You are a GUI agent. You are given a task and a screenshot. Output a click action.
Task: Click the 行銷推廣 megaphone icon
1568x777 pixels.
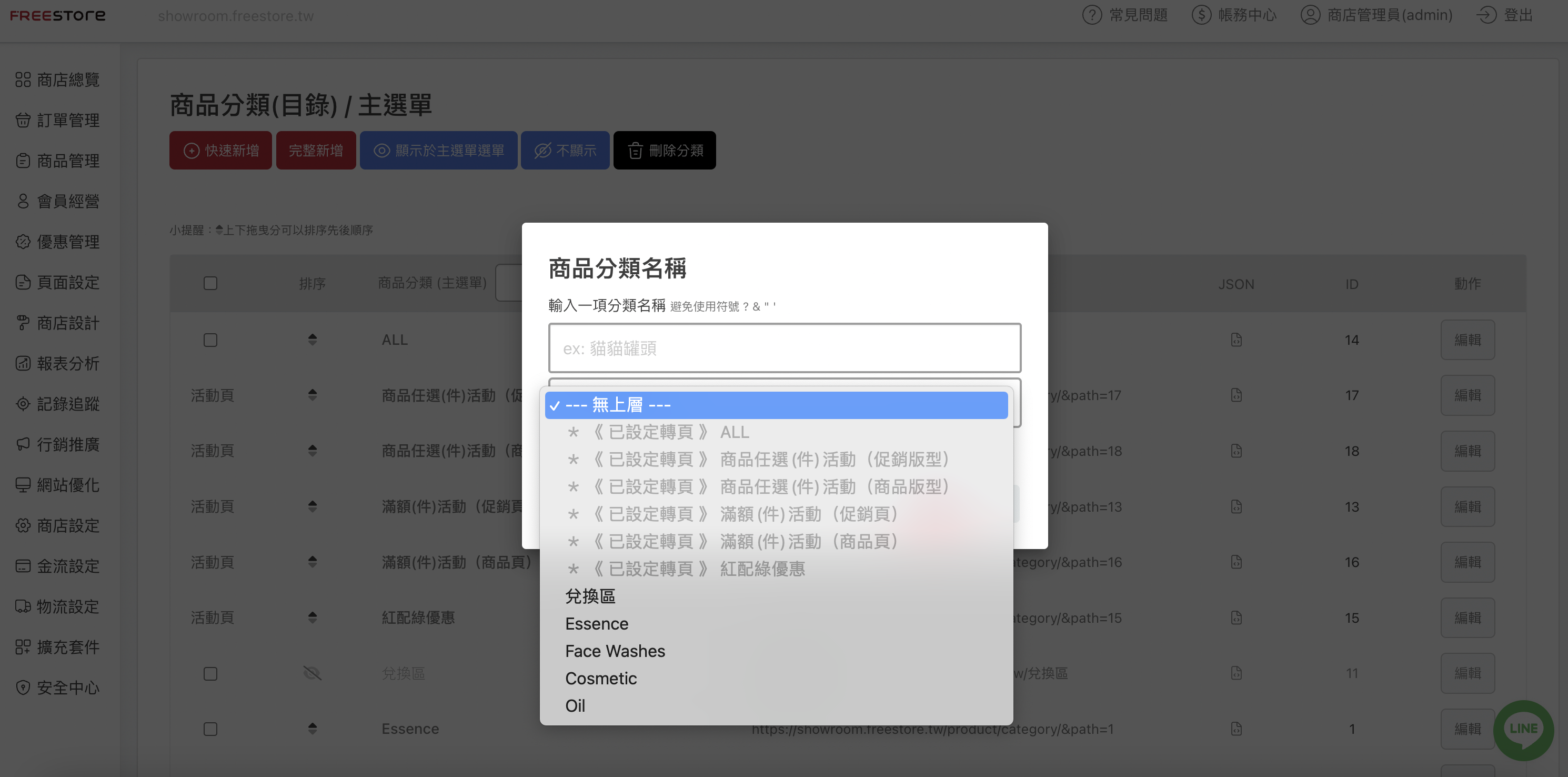point(23,444)
